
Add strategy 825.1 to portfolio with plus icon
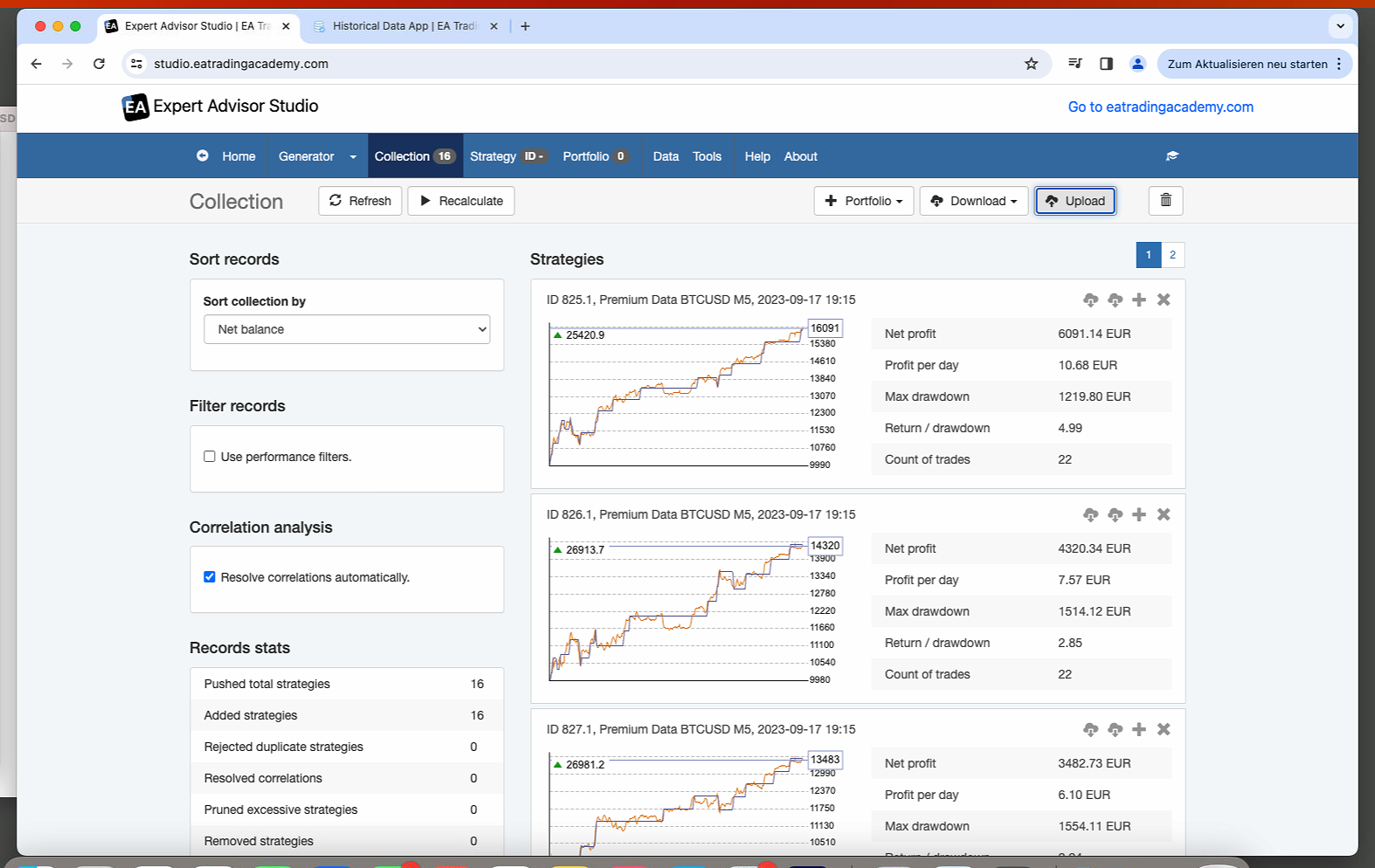1139,300
